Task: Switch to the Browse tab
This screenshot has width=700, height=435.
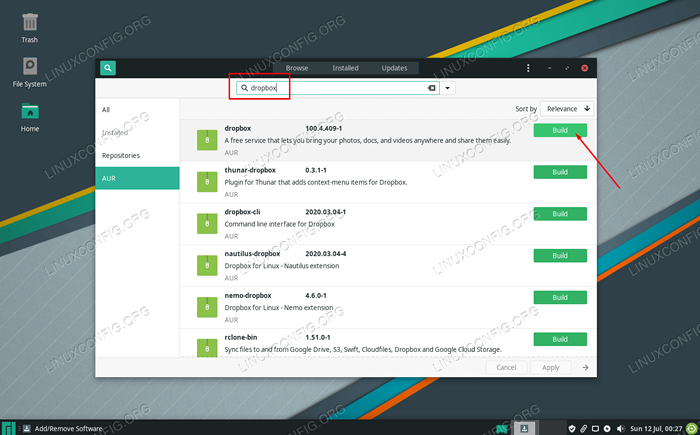Action: coord(297,68)
